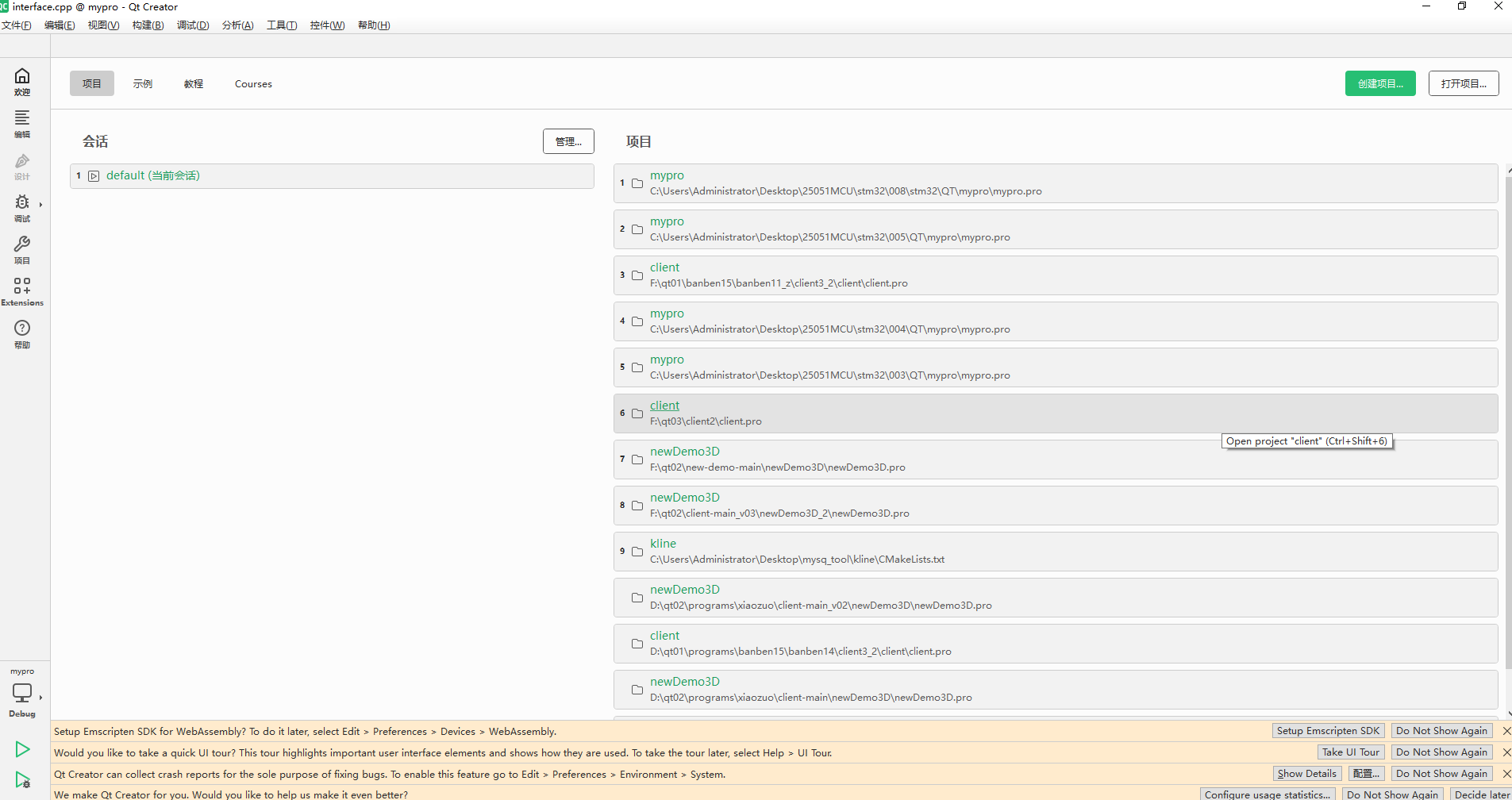Click Take UI Tour button

click(1351, 752)
